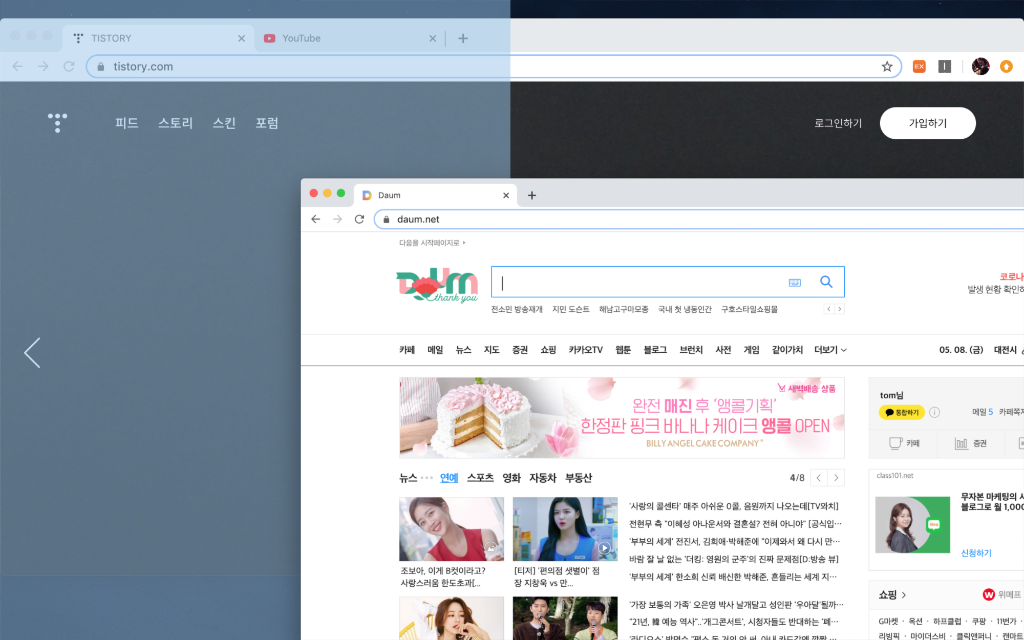
Task: Click the info icon next to 통합하기
Action: (x=935, y=412)
